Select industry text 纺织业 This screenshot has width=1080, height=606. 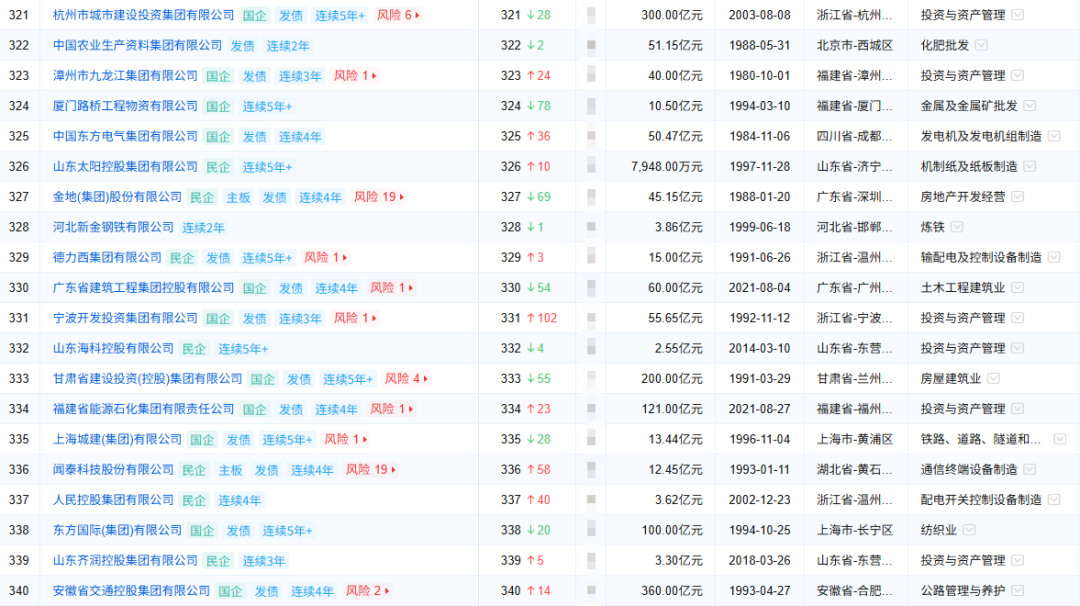click(939, 530)
